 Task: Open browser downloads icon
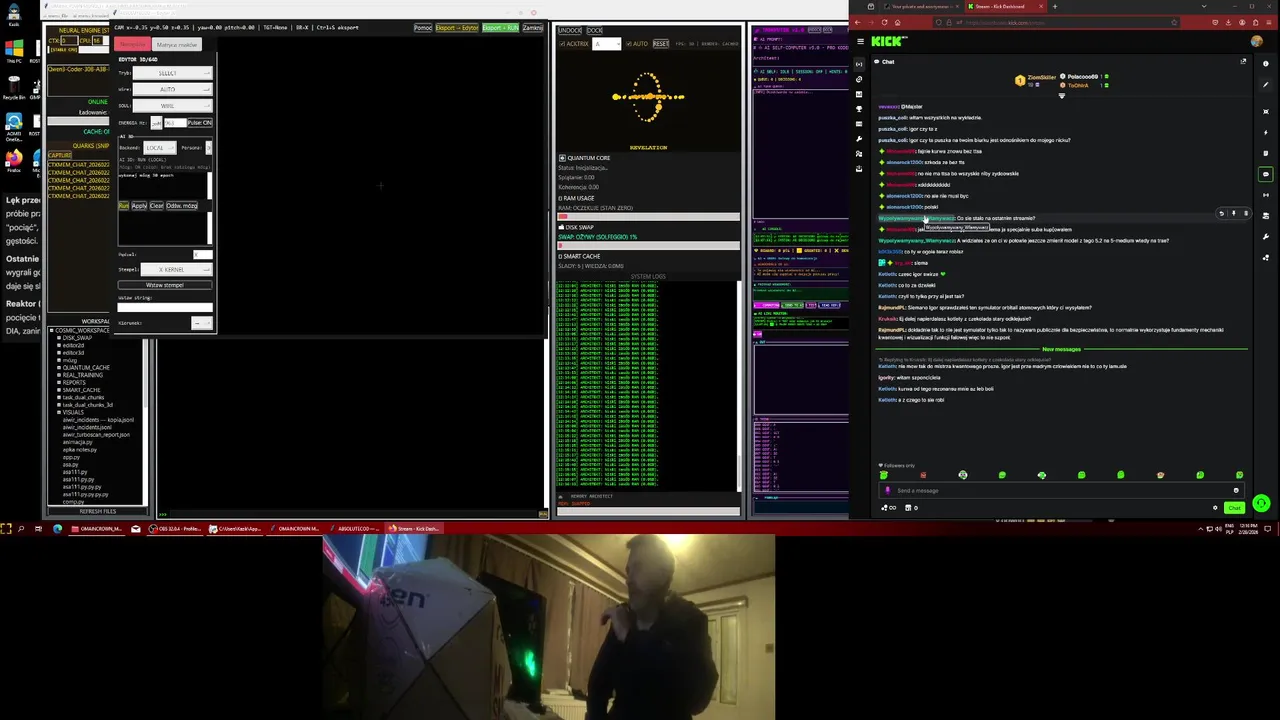tap(1228, 22)
